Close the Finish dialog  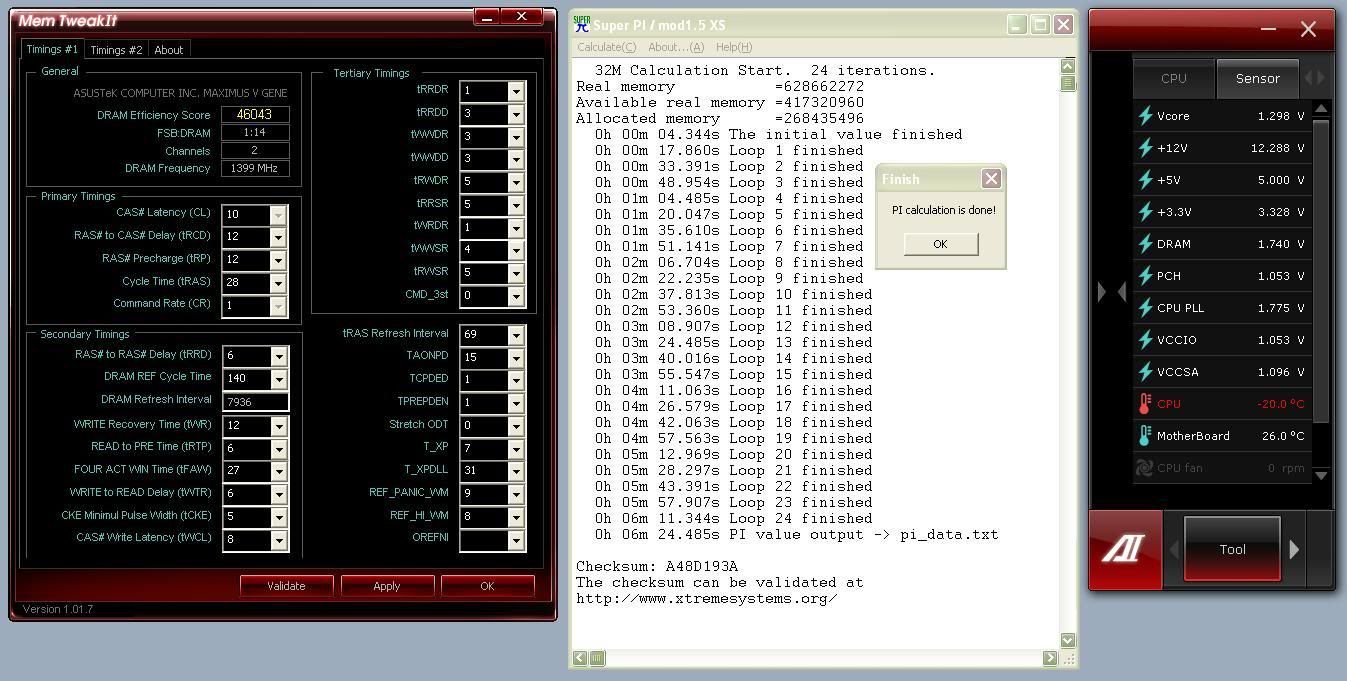point(991,179)
